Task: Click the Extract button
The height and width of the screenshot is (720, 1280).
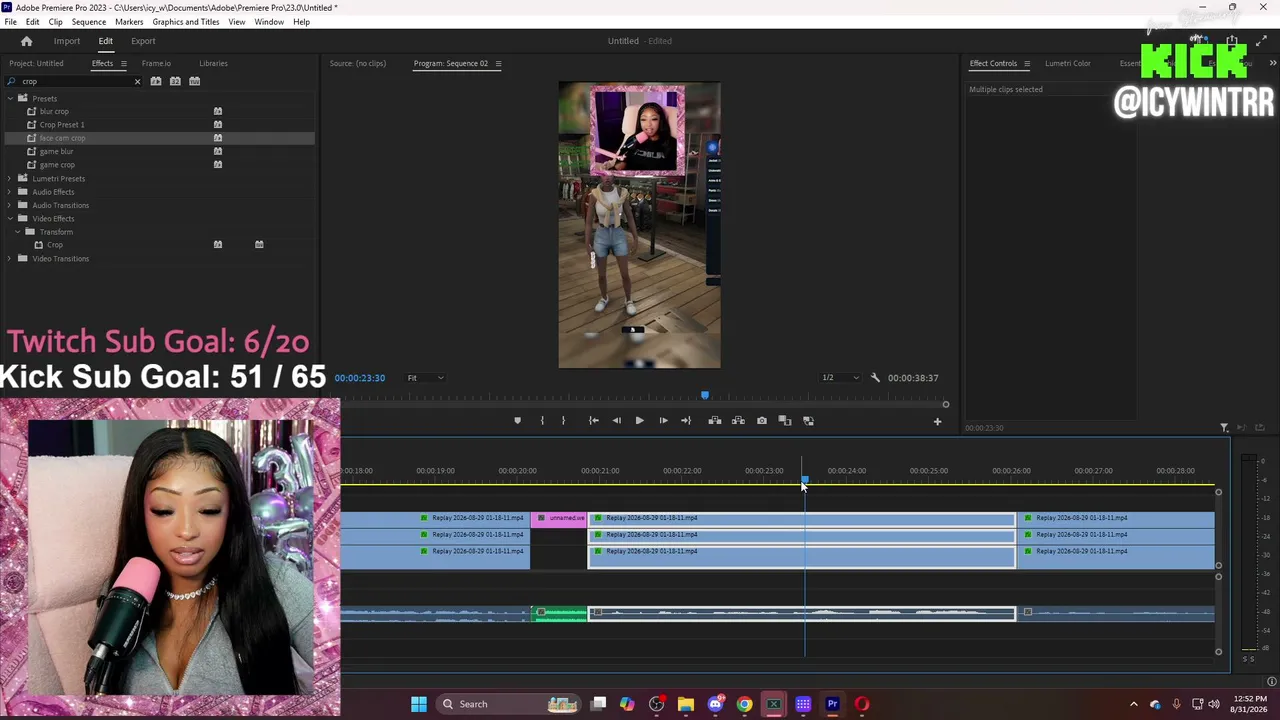Action: (x=738, y=421)
